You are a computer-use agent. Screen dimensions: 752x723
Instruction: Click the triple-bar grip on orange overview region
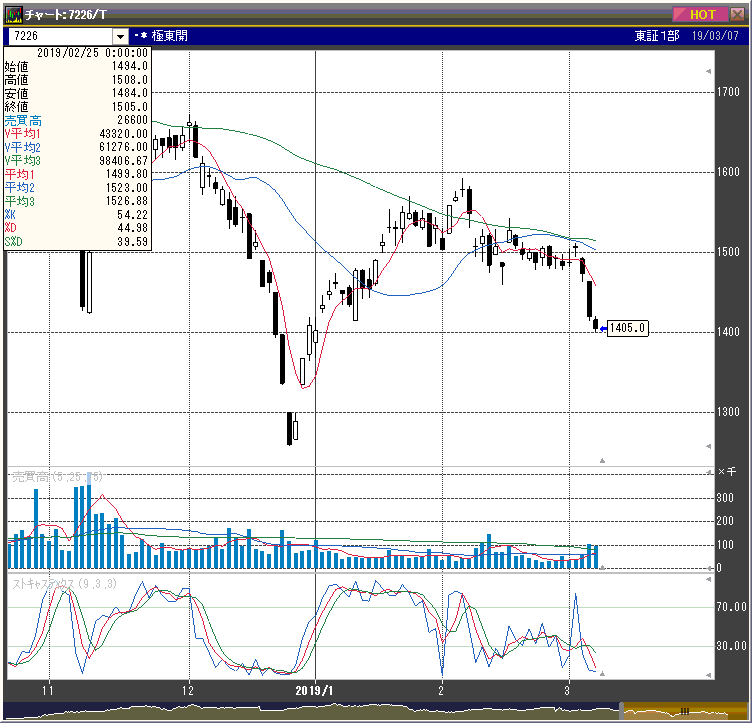[x=685, y=711]
